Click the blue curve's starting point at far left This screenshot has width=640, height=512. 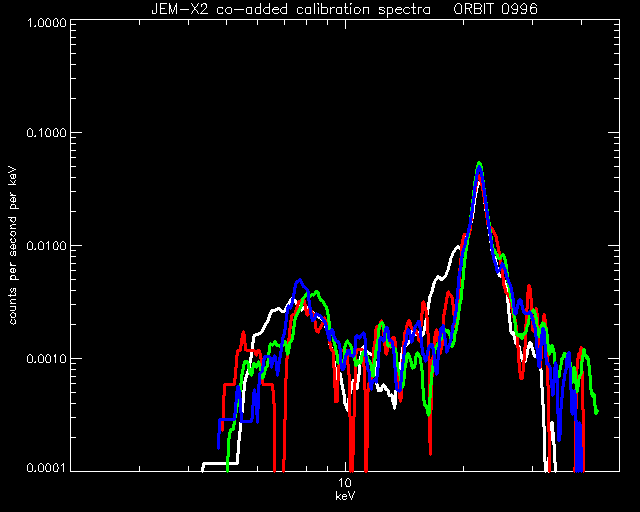click(219, 446)
